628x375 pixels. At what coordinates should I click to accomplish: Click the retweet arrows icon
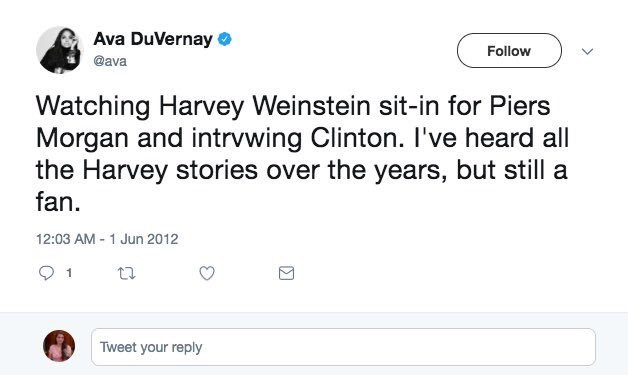click(127, 273)
